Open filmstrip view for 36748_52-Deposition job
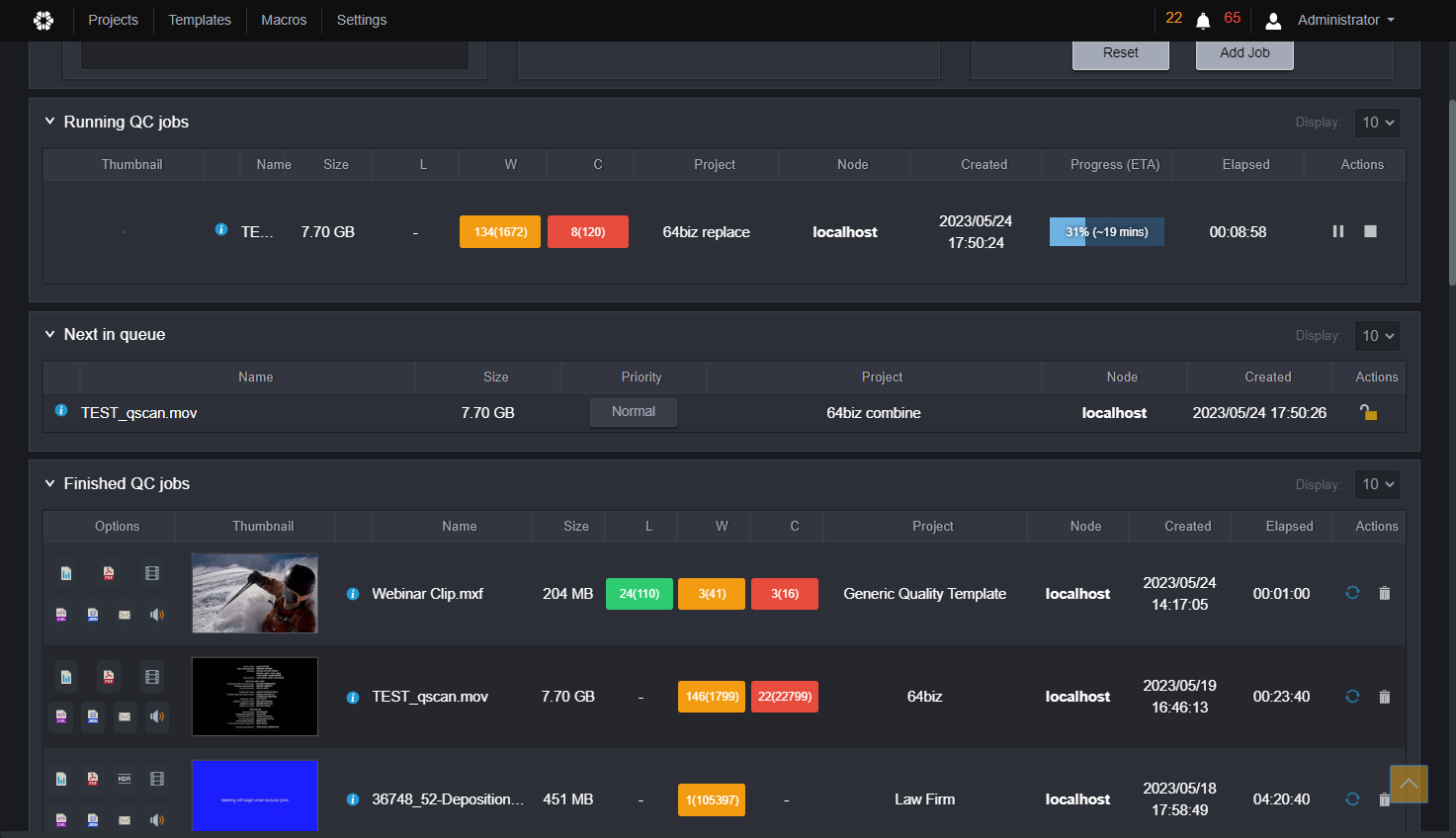This screenshot has height=838, width=1456. [x=157, y=779]
